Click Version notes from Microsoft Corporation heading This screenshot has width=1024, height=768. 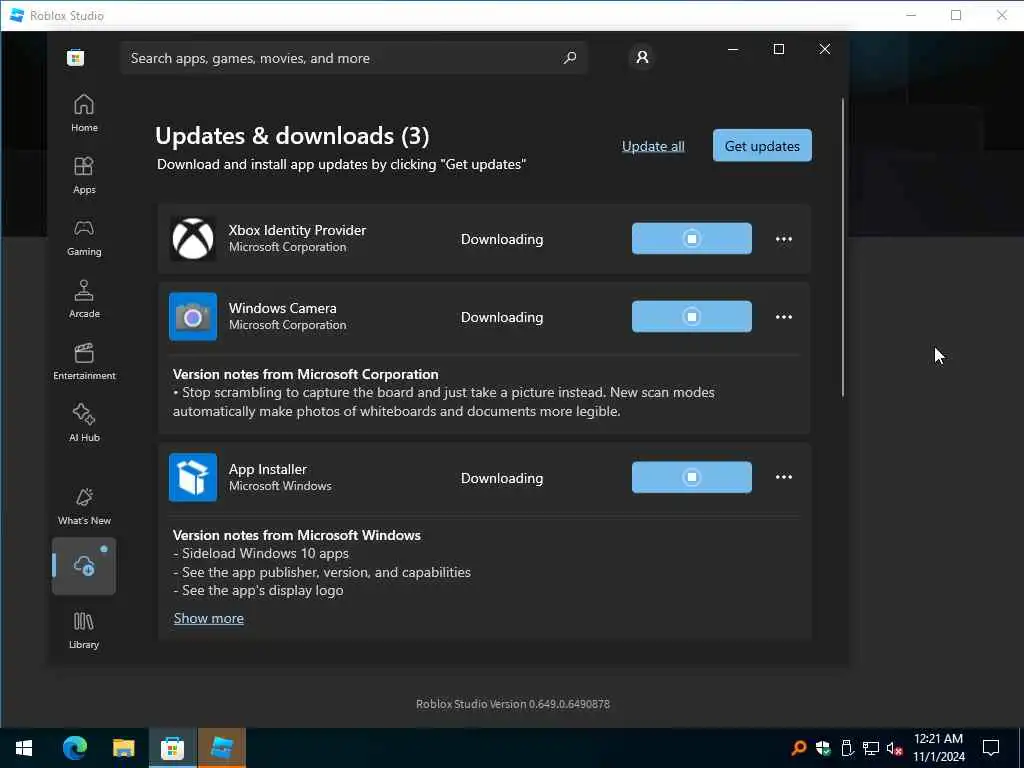pyautogui.click(x=306, y=374)
